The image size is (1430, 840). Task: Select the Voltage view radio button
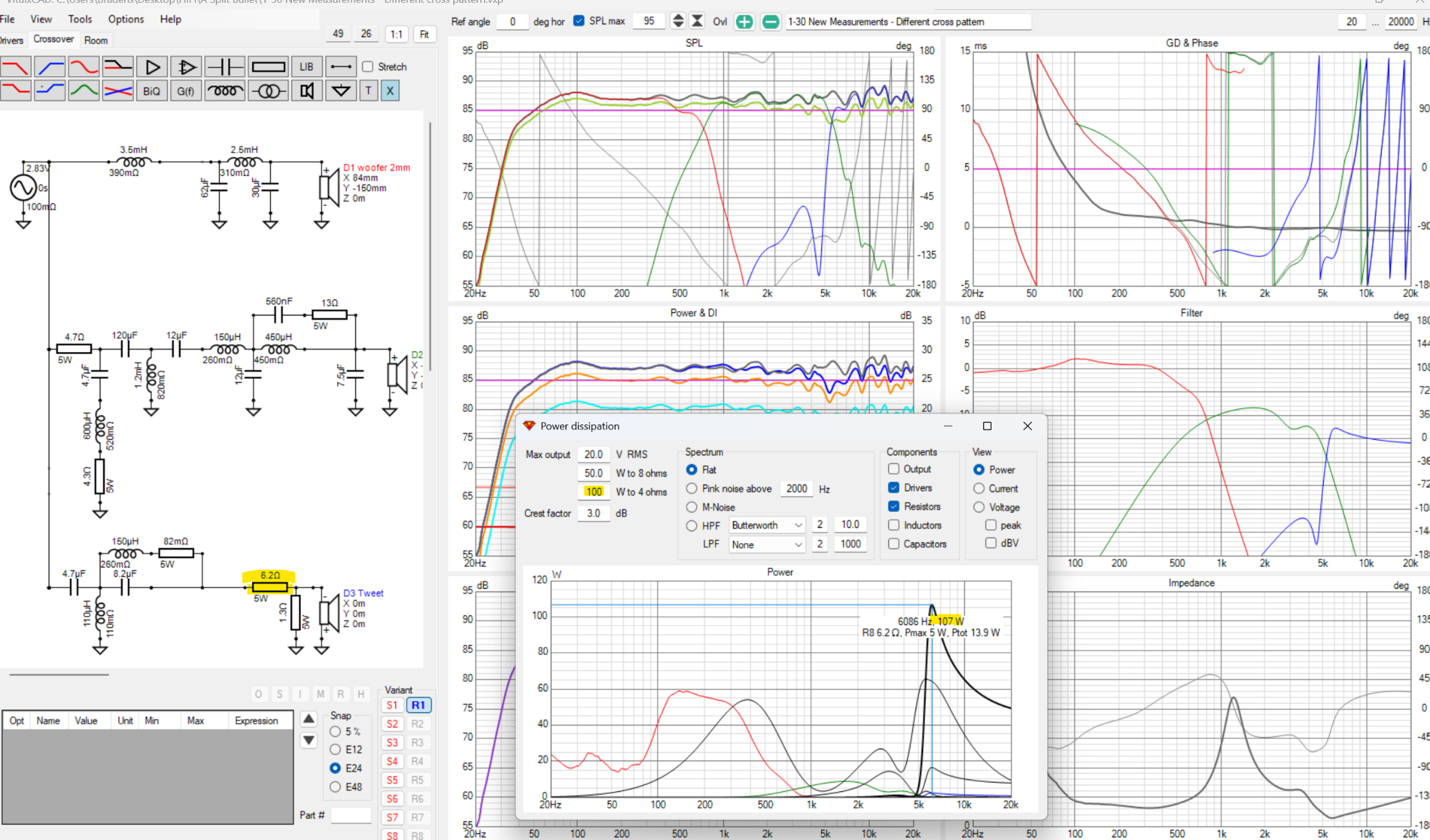[979, 507]
